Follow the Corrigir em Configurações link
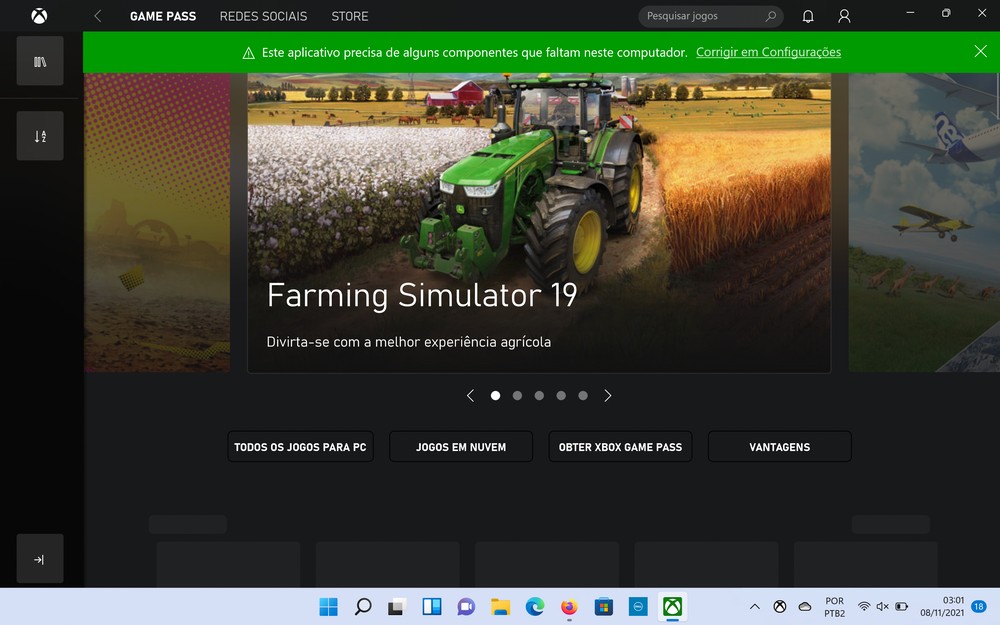Screen dimensions: 1000x625 [x=768, y=52]
